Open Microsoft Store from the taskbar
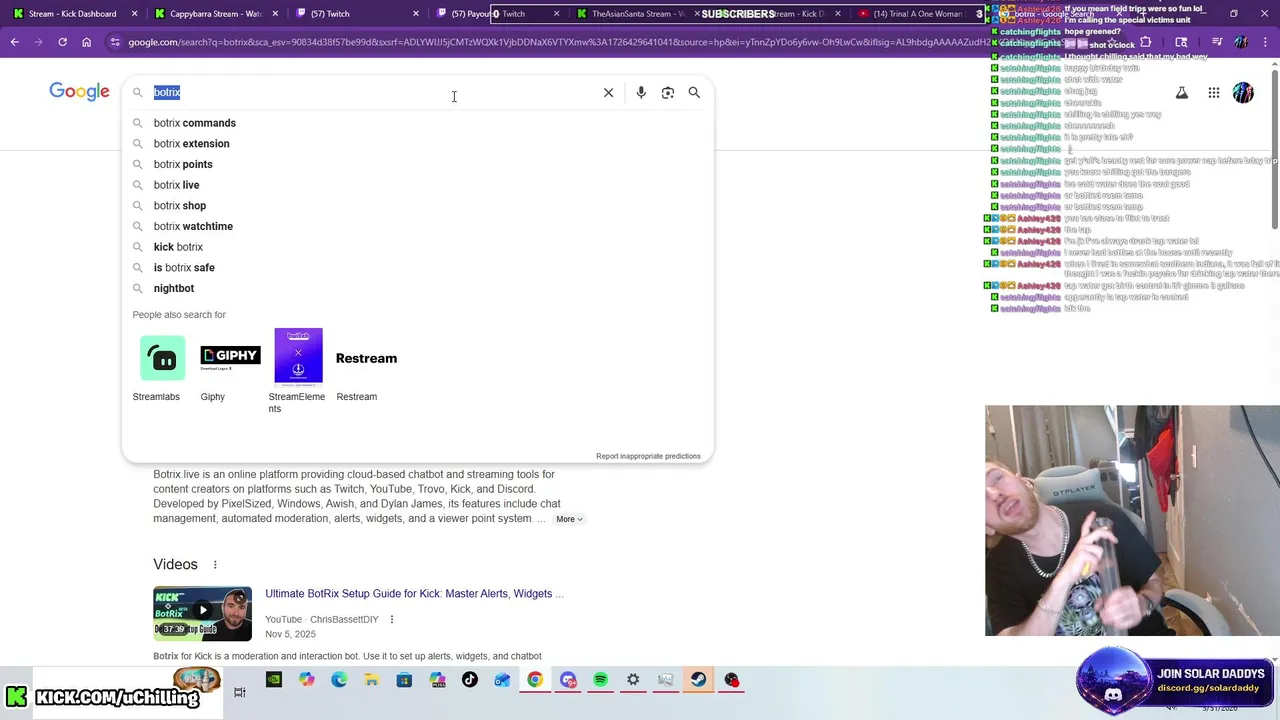1280x720 pixels. tap(404, 680)
